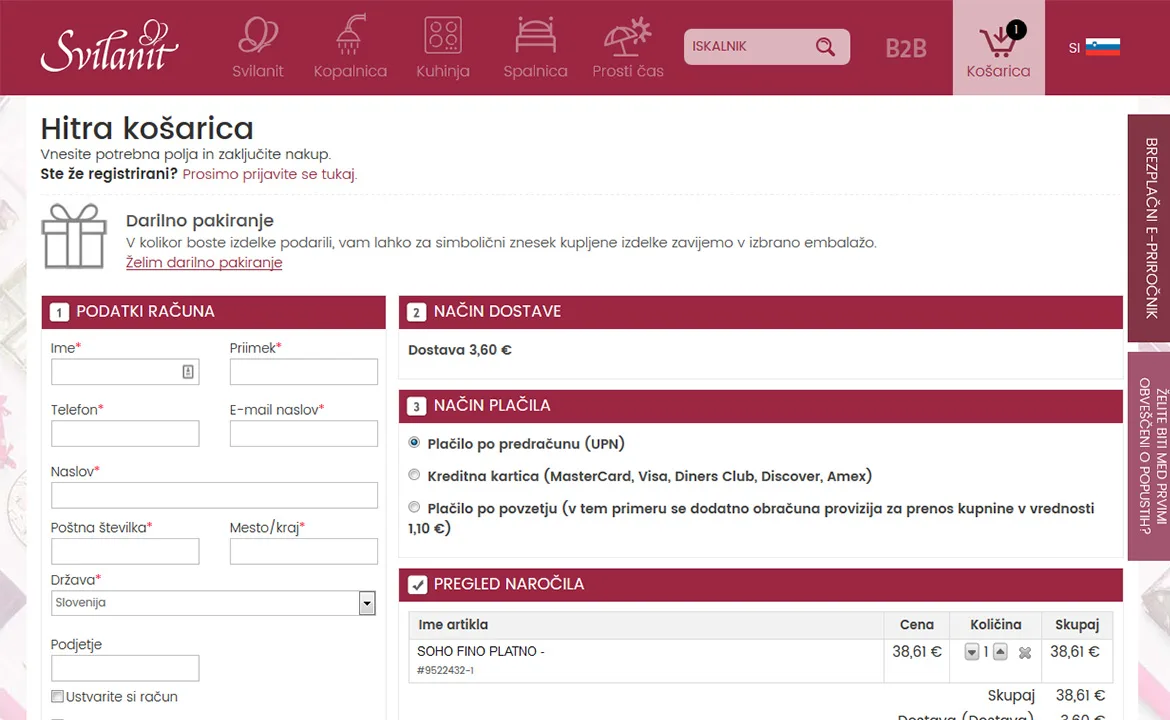The image size is (1170, 720).
Task: Open the Kopalnica shower category
Action: (x=350, y=47)
